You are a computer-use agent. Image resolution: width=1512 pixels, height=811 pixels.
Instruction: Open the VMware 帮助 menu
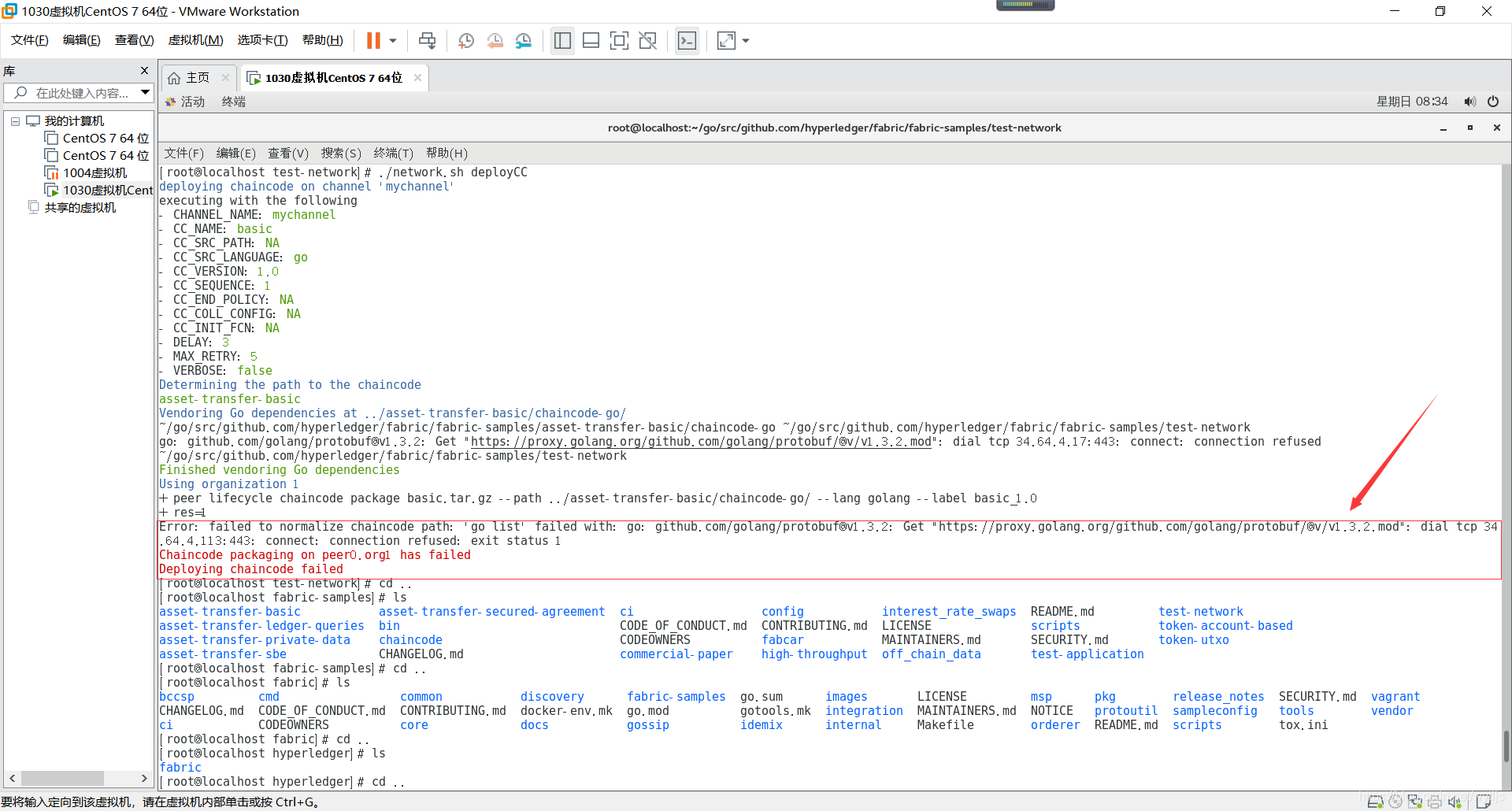pos(323,40)
